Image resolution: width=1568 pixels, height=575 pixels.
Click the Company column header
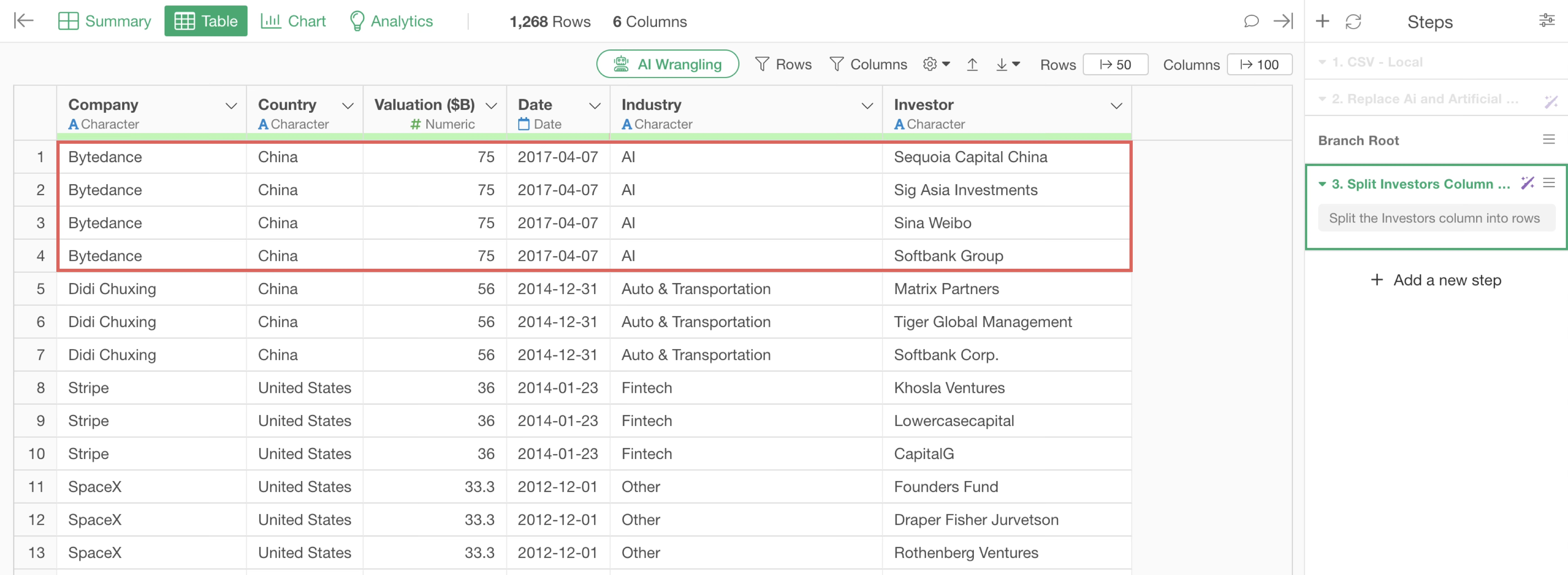click(151, 113)
